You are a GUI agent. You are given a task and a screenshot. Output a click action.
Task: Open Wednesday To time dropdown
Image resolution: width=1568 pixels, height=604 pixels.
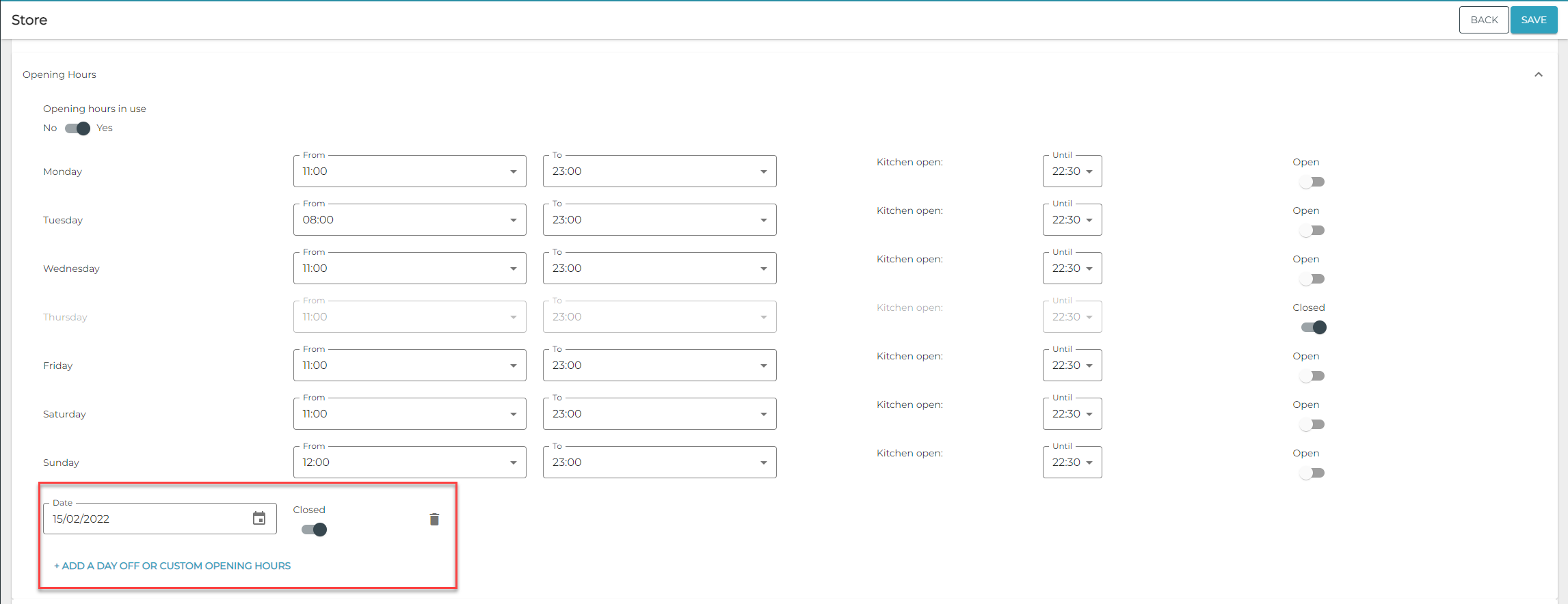click(659, 269)
